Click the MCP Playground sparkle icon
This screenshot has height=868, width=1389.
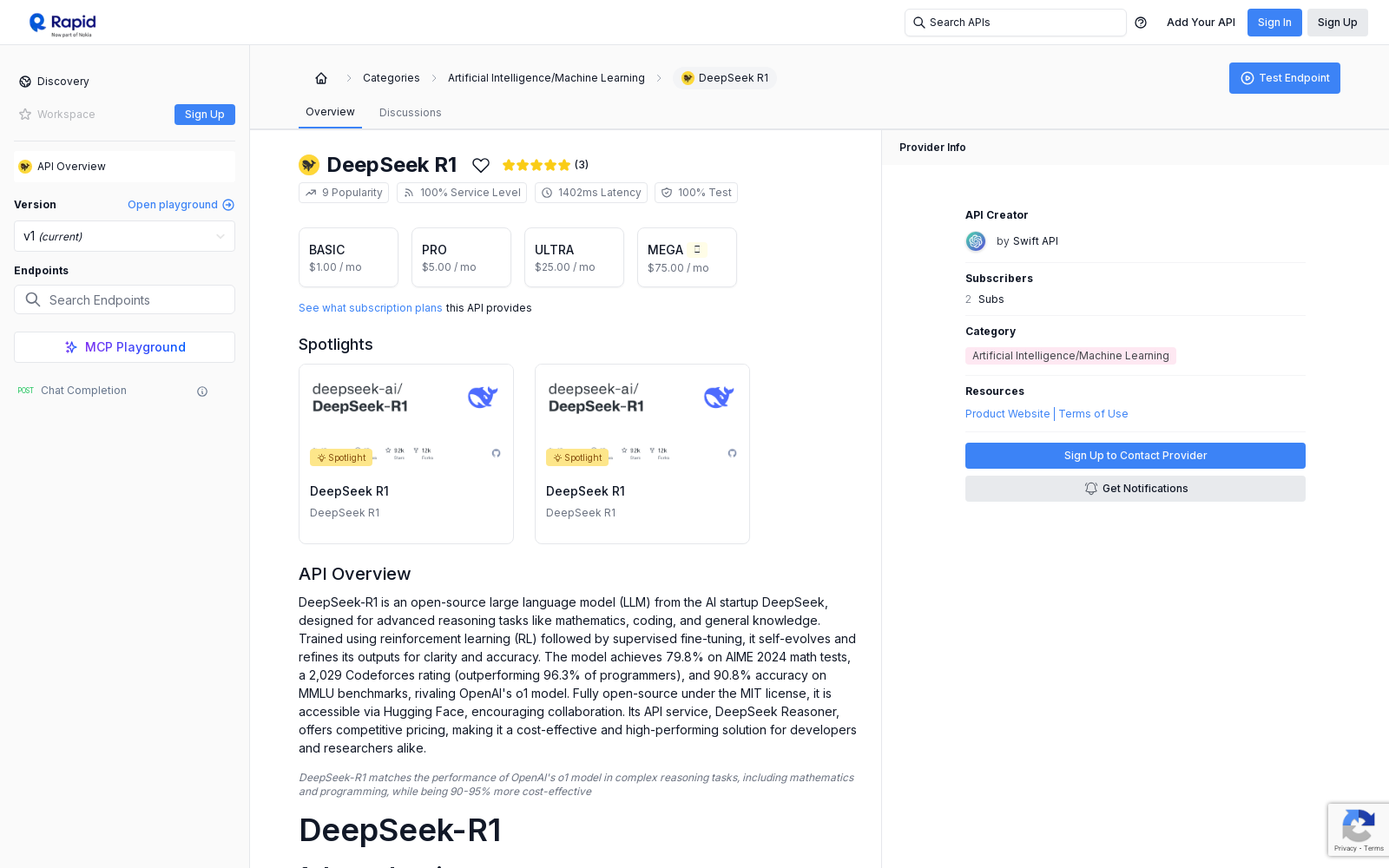(71, 347)
